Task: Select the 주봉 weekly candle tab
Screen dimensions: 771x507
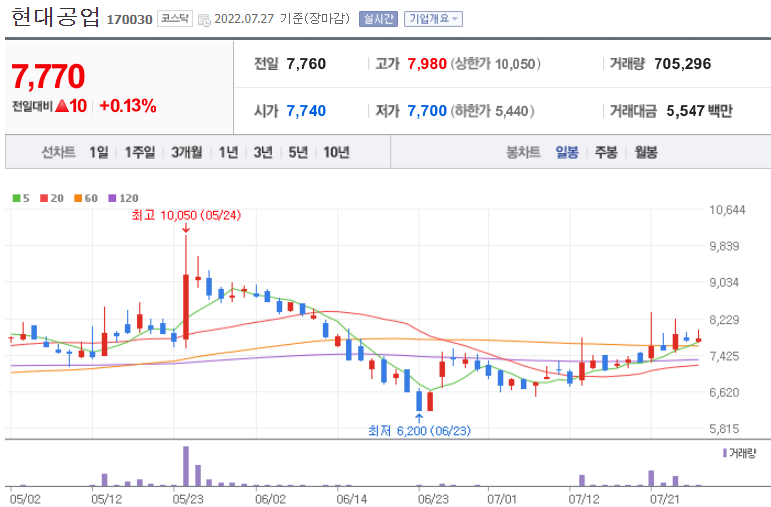Action: click(606, 152)
